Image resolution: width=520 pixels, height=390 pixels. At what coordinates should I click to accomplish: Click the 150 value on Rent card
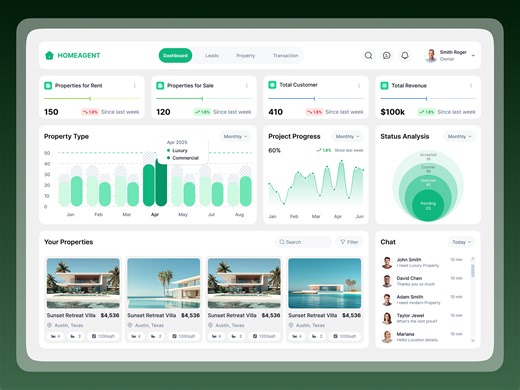(x=51, y=112)
